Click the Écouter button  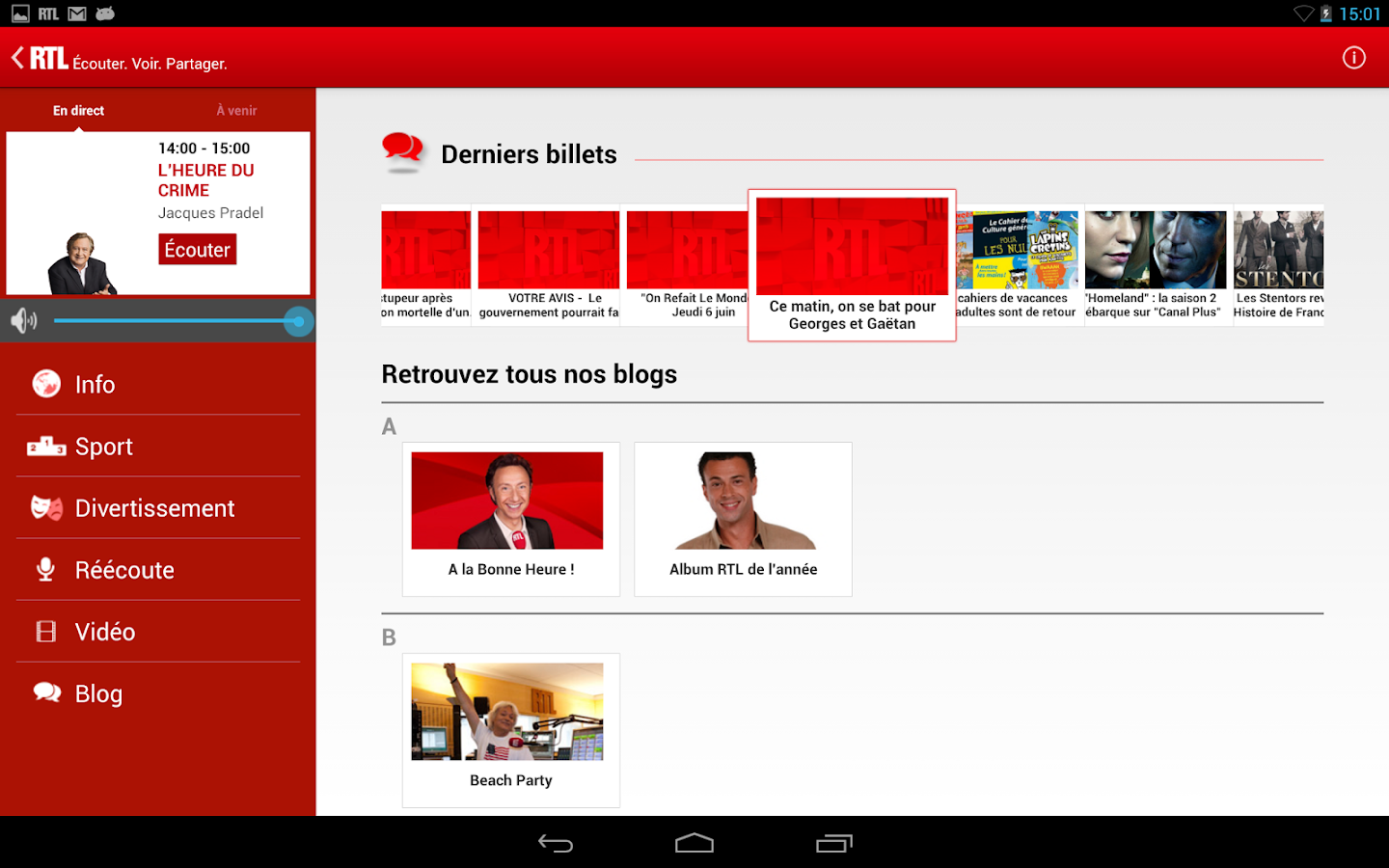(197, 250)
